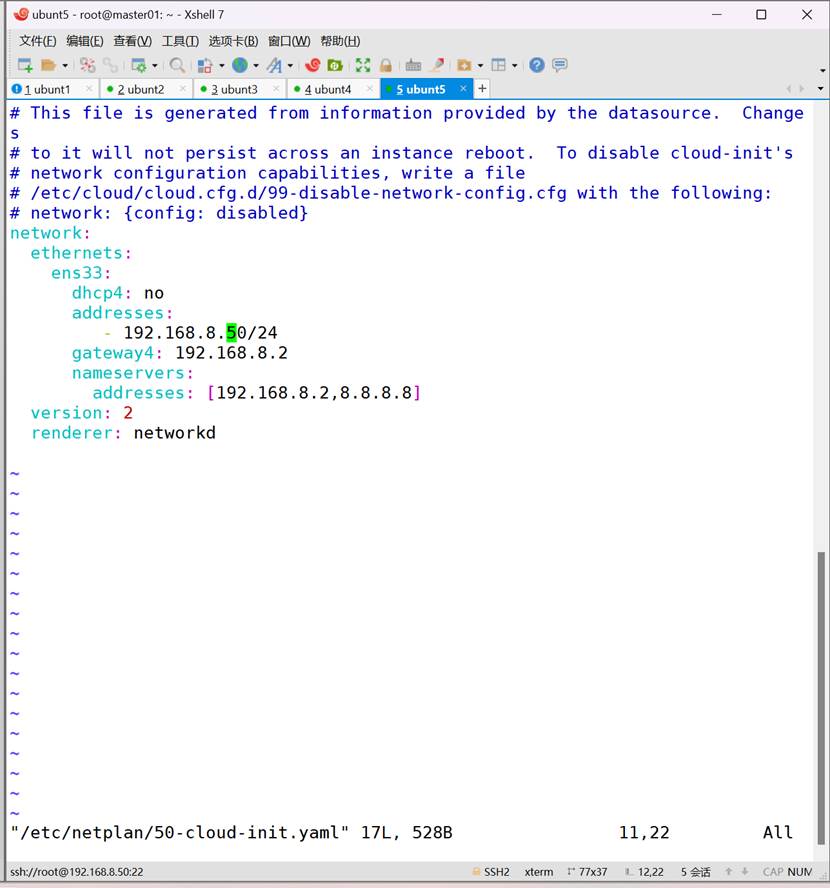Image resolution: width=830 pixels, height=888 pixels.
Task: Launch the red Xmanager swirl icon
Action: tap(312, 65)
